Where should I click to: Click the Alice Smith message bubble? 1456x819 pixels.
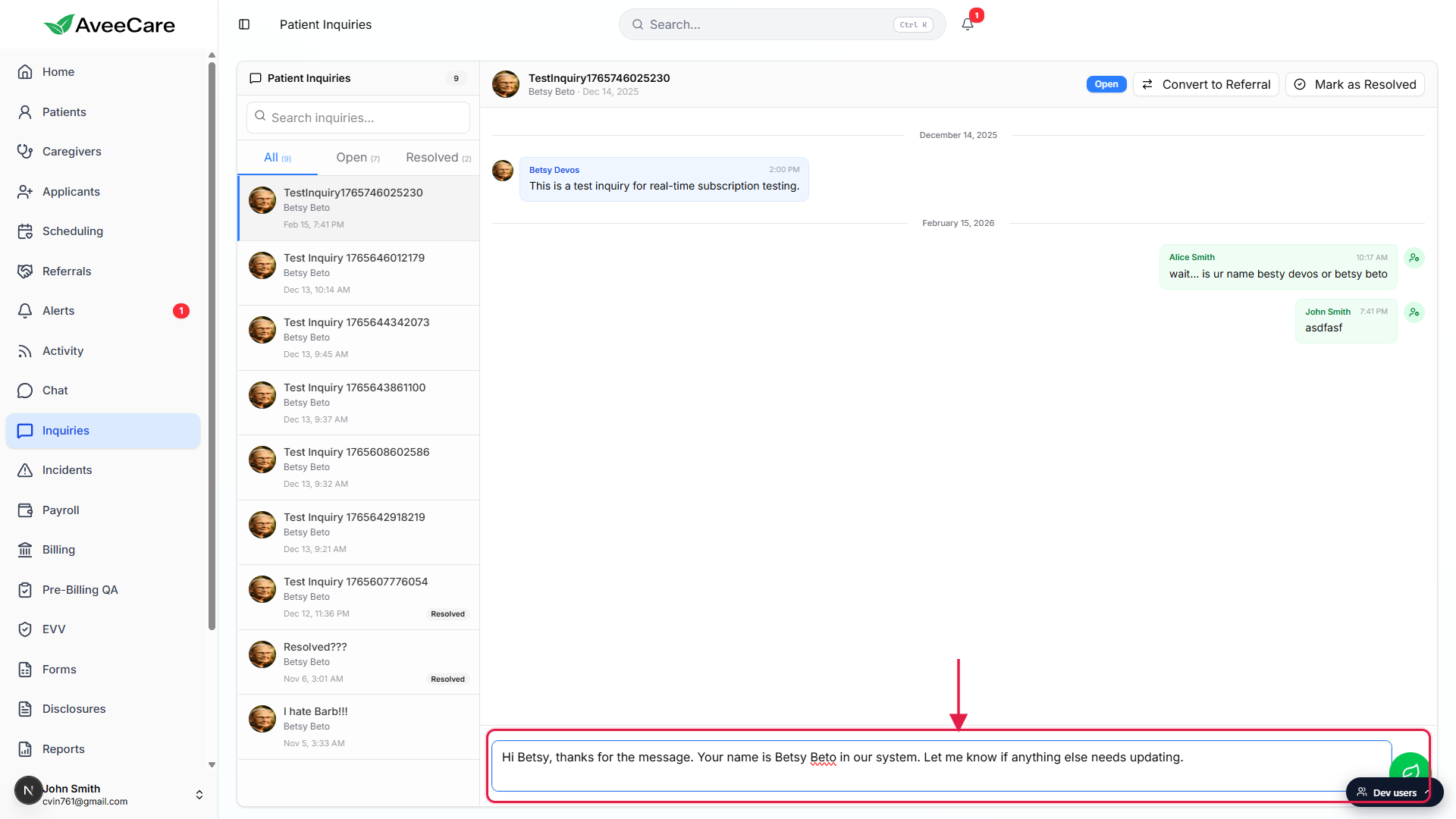1278,266
